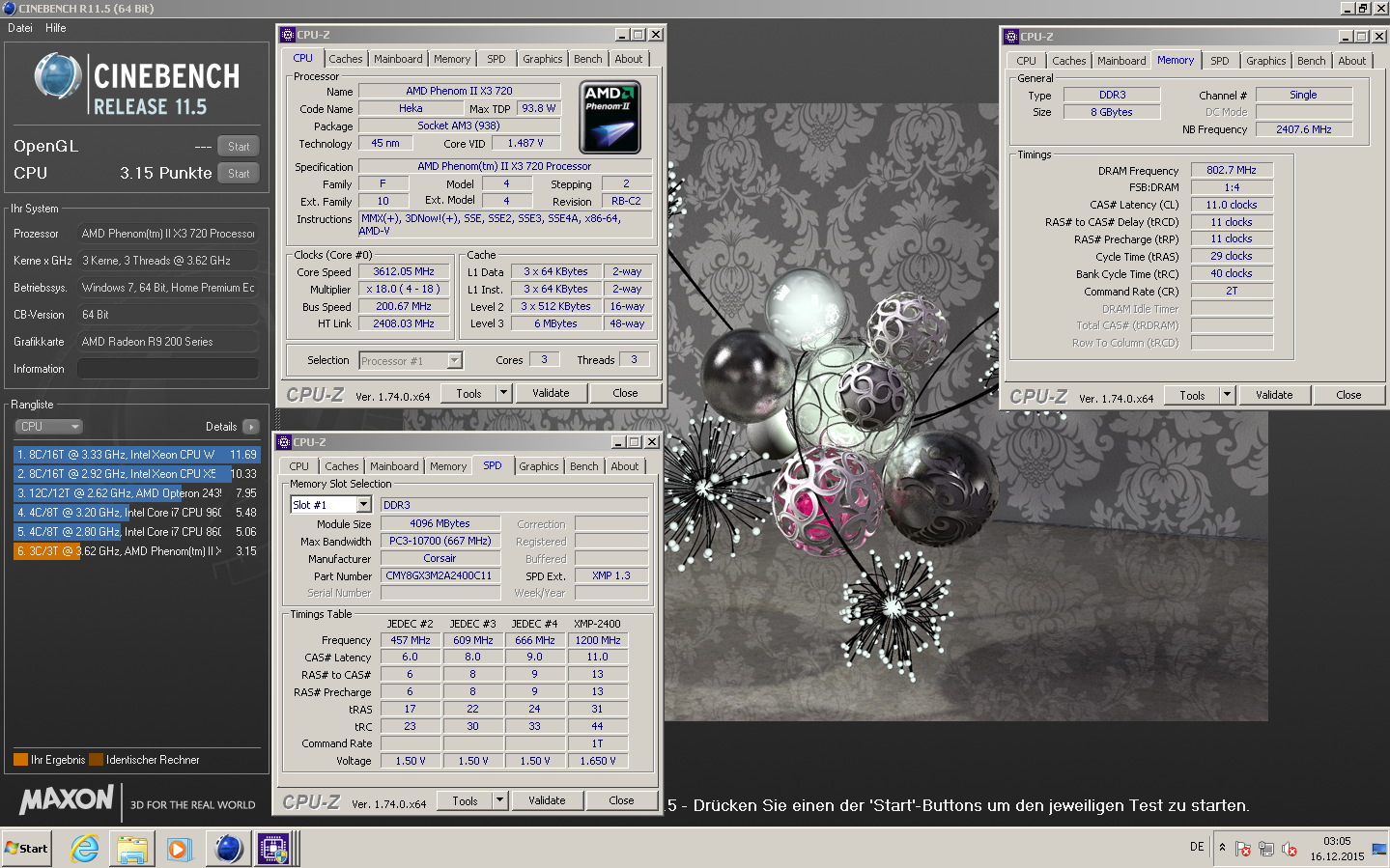
Task: Click the Information input field
Action: tap(168, 369)
